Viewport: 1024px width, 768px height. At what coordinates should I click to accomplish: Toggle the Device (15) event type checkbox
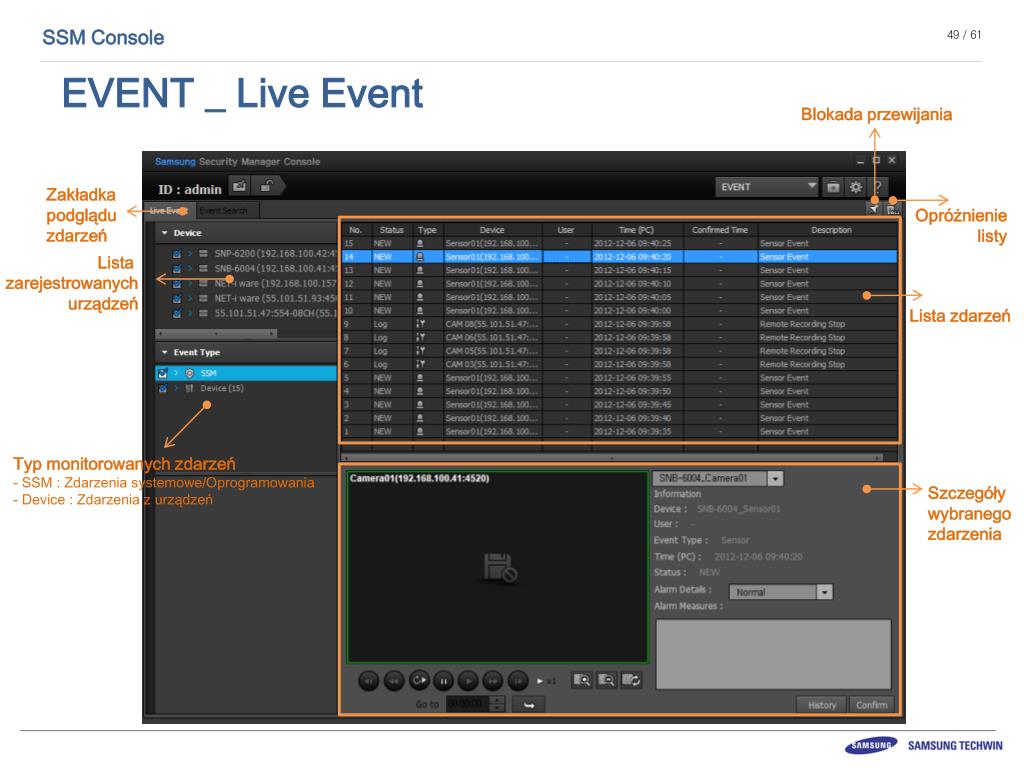coord(163,388)
